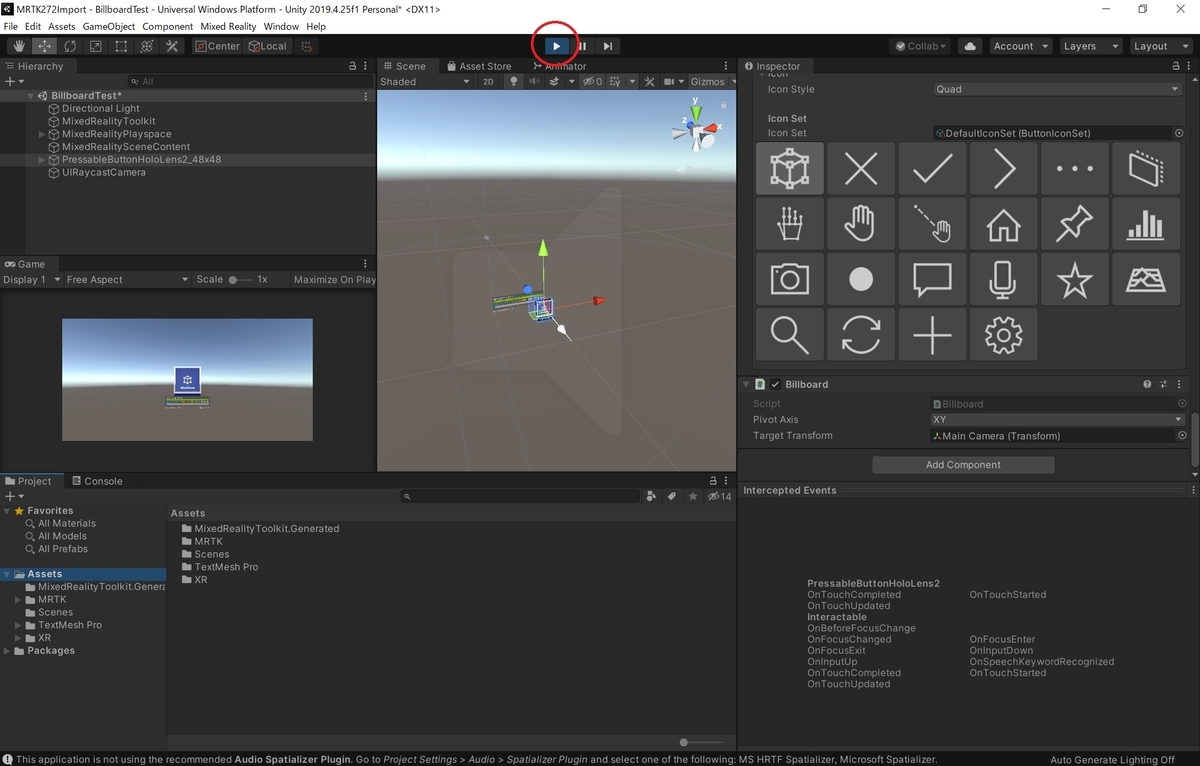Open the Free Aspect dropdown

[127, 280]
